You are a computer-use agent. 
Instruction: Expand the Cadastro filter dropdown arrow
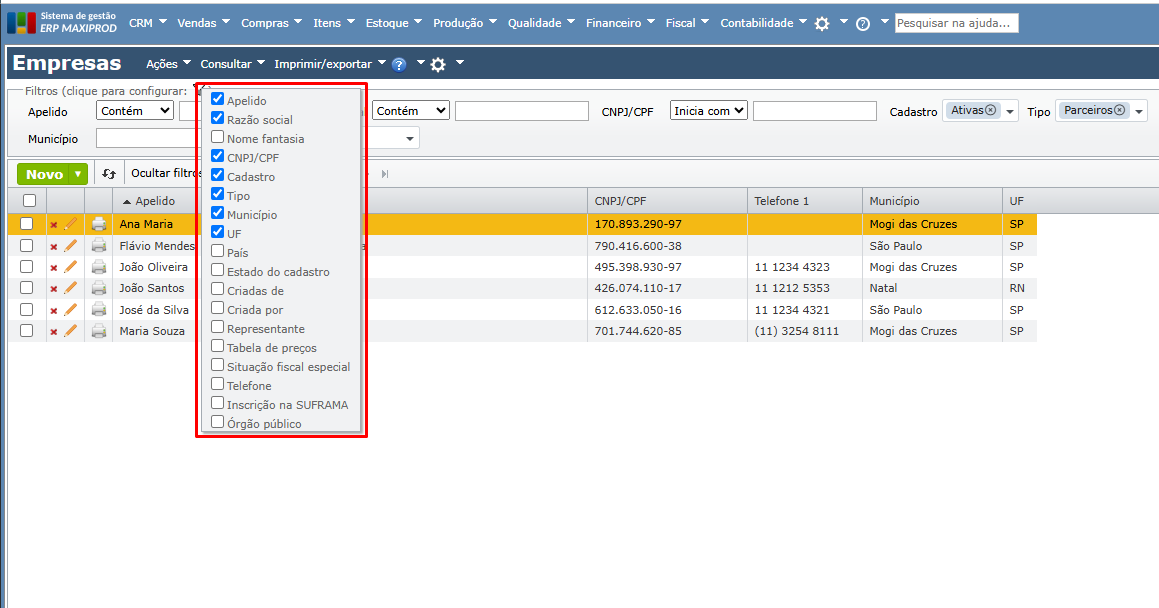click(x=1011, y=112)
